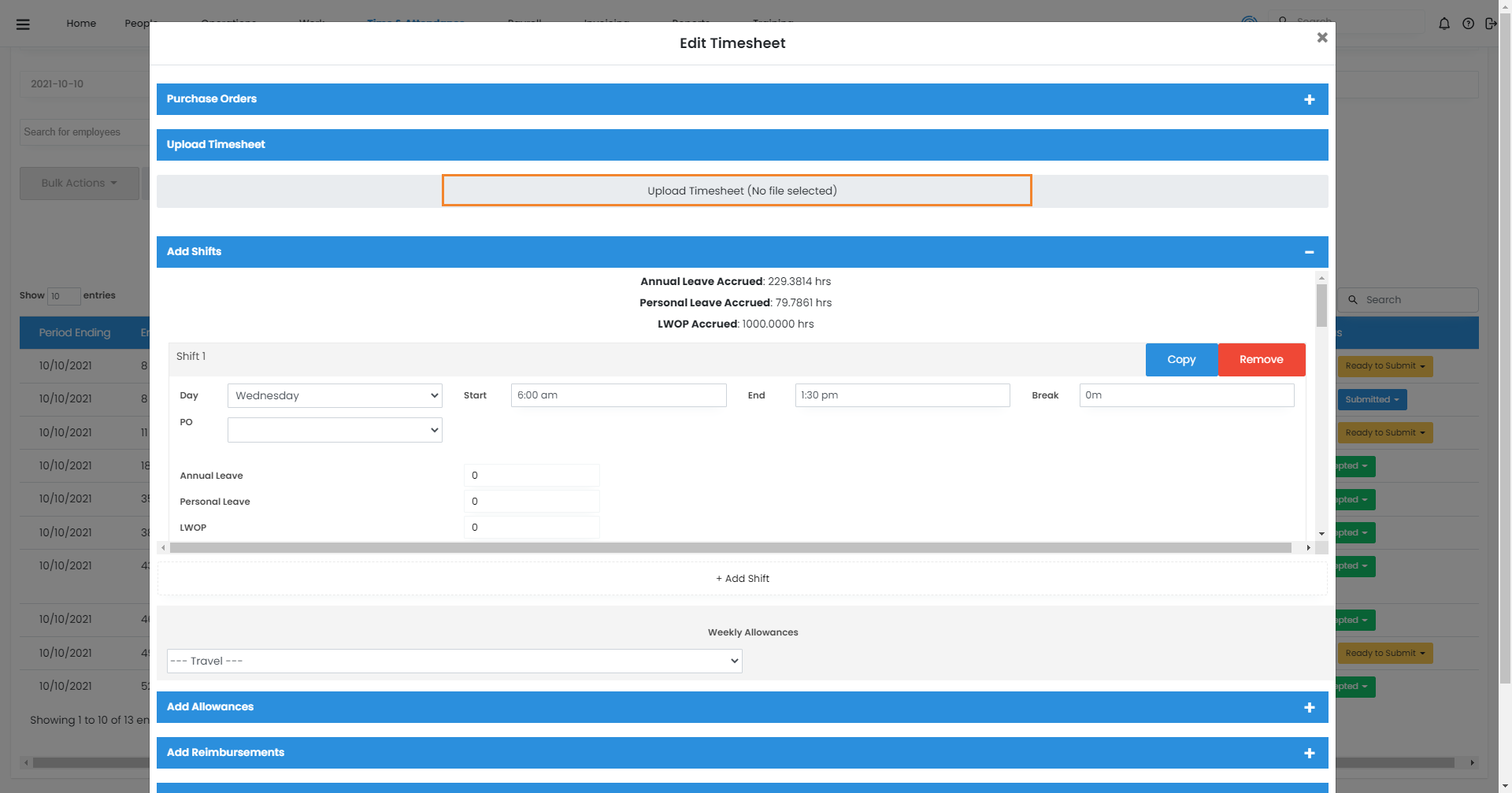
Task: Open the hamburger navigation menu
Action: tap(23, 24)
